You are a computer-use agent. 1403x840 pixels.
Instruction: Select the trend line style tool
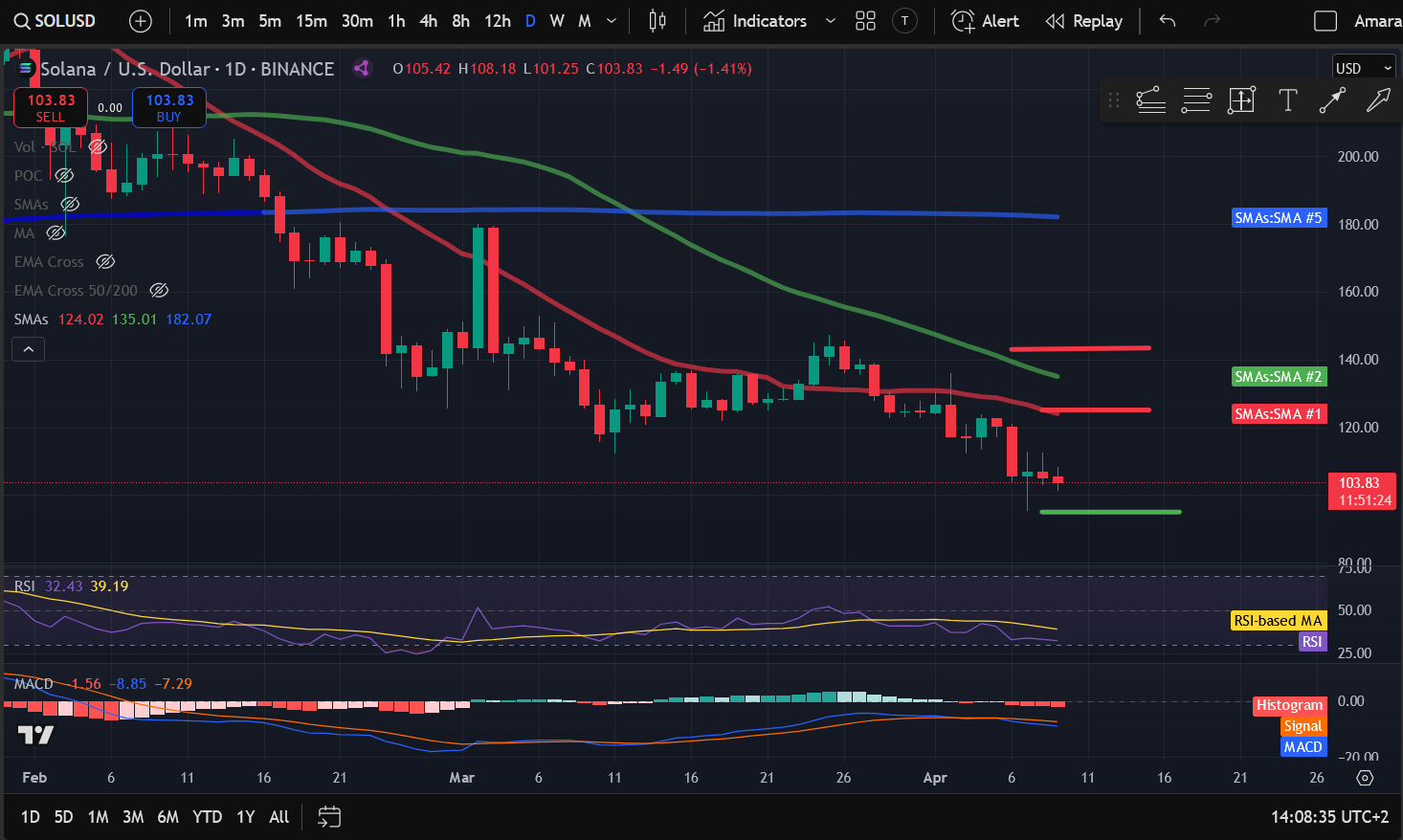1150,99
